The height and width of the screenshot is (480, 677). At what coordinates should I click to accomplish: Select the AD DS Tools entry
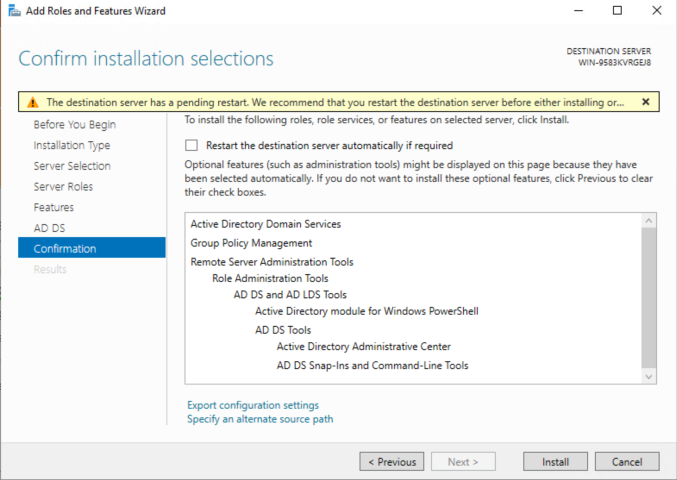(283, 330)
